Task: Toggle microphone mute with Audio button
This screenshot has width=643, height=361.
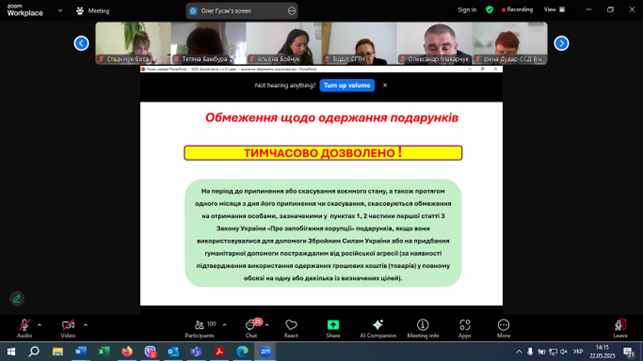Action: (24, 329)
